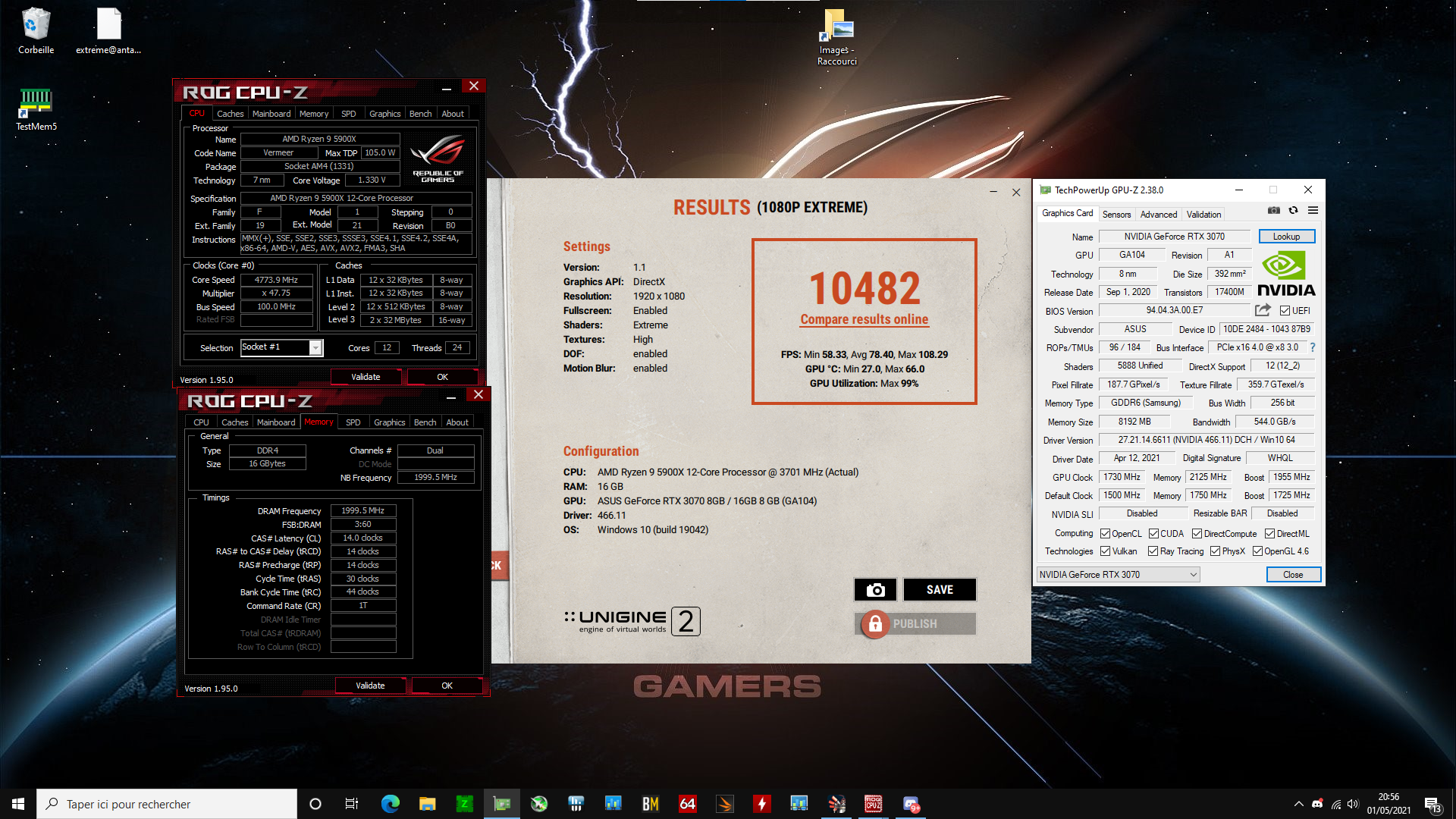Toggle the OpenGL 4.6 checkbox
Viewport: 1456px width, 819px height.
coord(1257,551)
